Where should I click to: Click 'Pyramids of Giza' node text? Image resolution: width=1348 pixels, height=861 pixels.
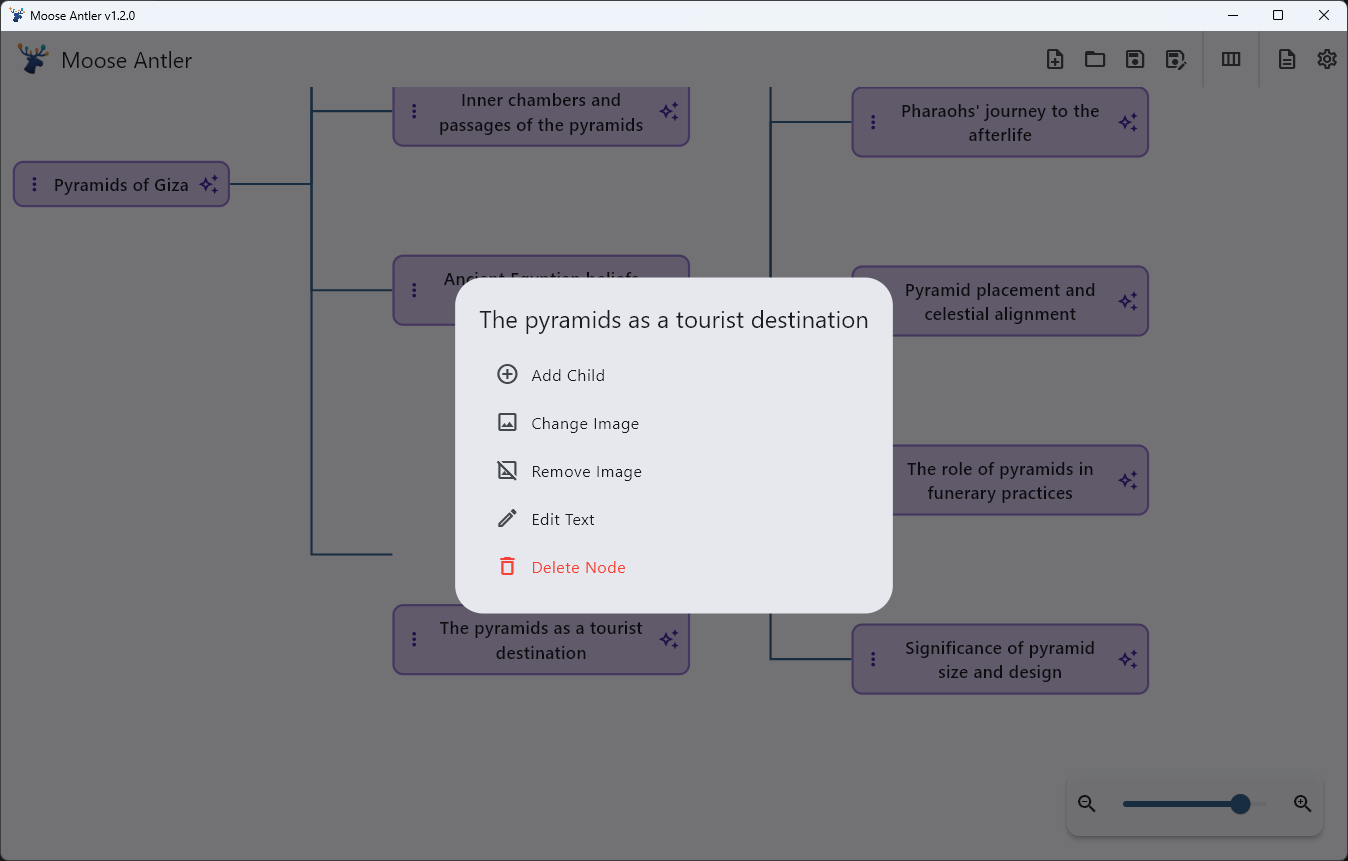pyautogui.click(x=121, y=185)
